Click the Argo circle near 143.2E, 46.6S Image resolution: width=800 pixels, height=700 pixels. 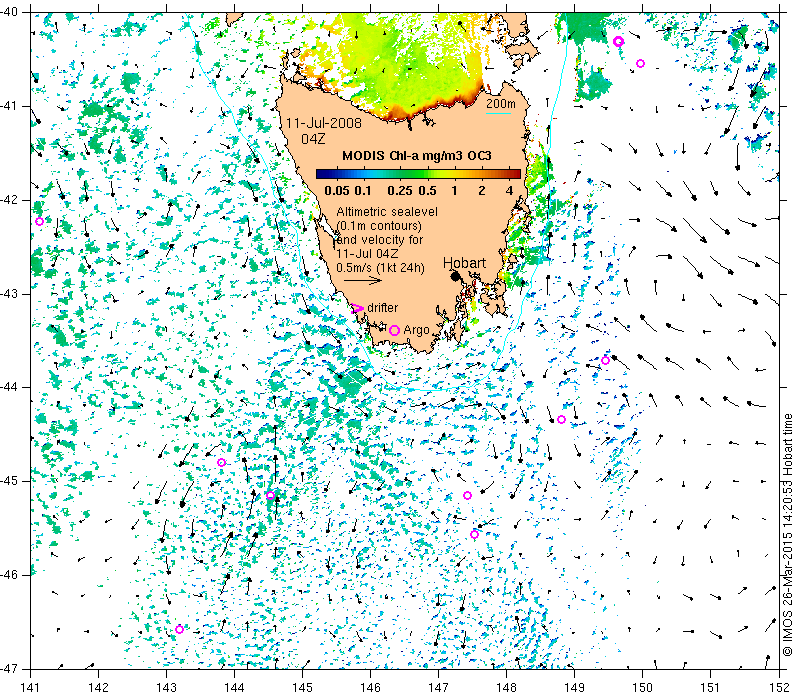pyautogui.click(x=179, y=630)
